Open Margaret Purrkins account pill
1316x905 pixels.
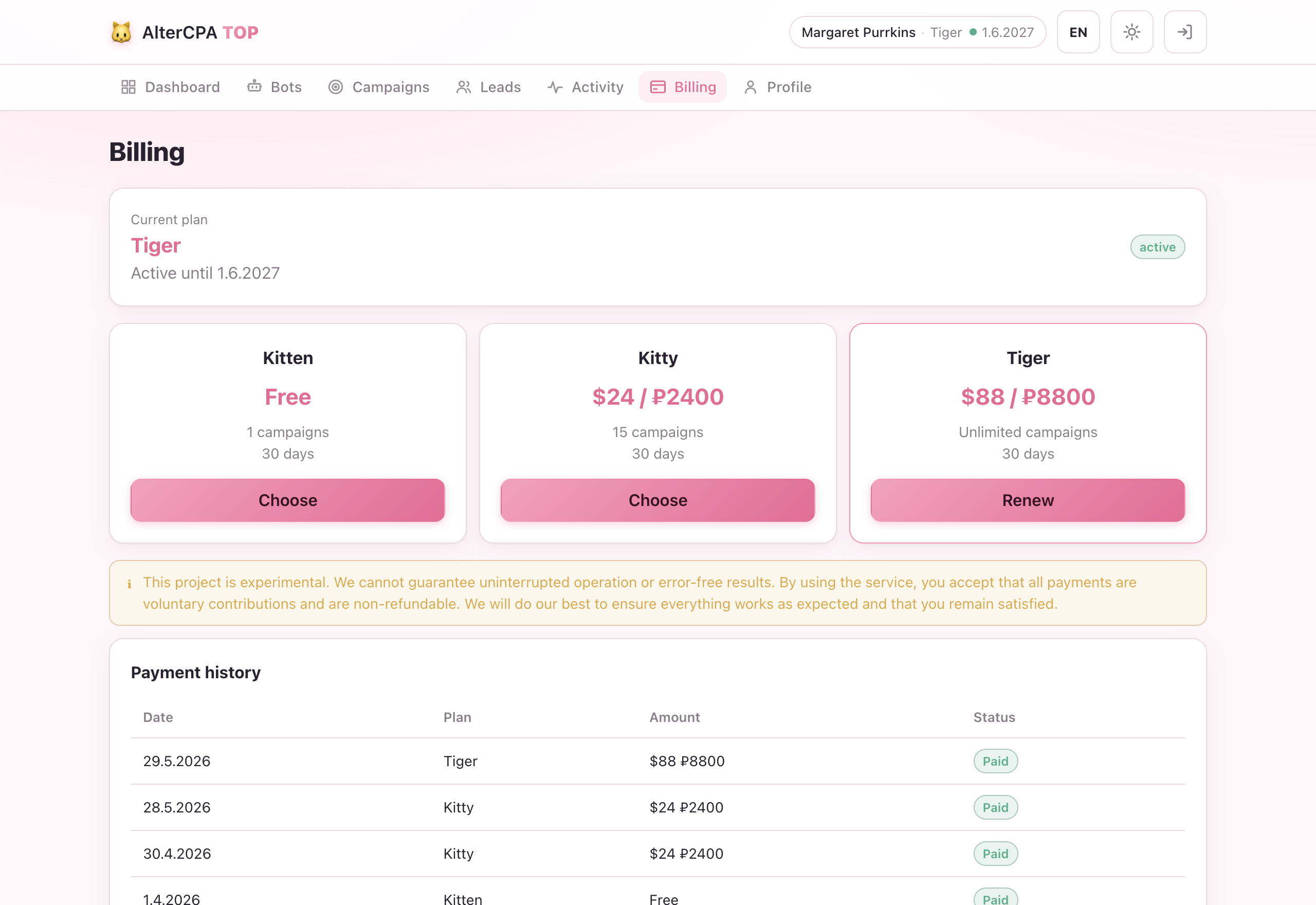click(917, 32)
